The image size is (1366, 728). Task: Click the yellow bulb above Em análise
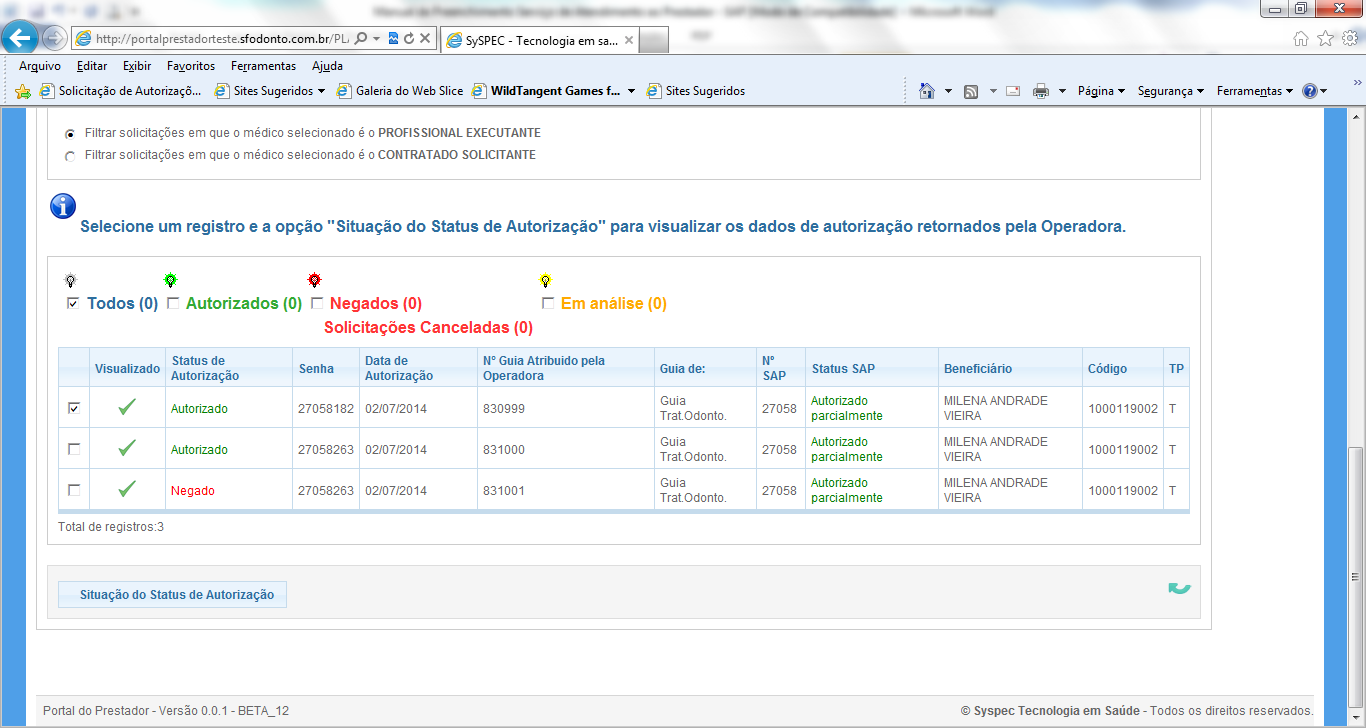coord(545,281)
